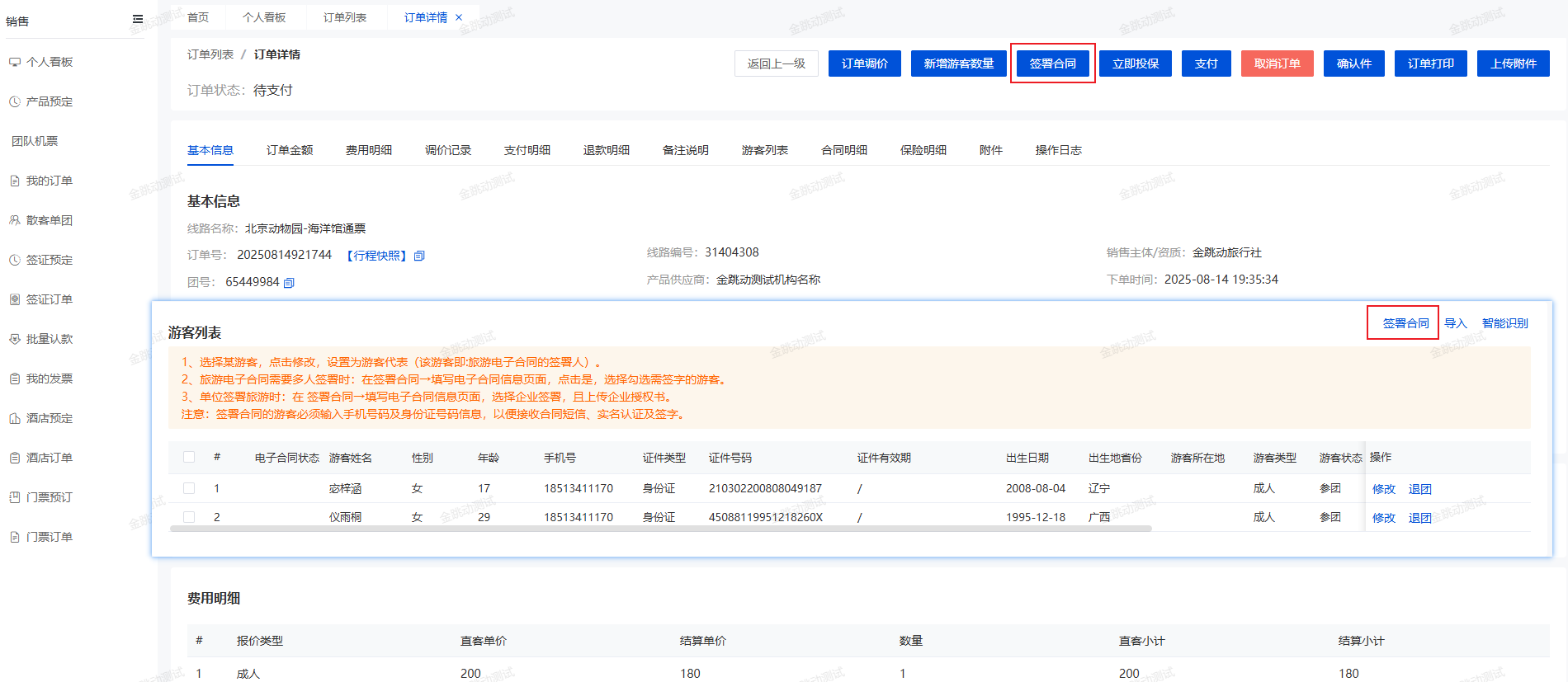This screenshot has width=1568, height=682.
Task: Click the 产品预定 clock icon in sidebar
Action: pos(15,101)
